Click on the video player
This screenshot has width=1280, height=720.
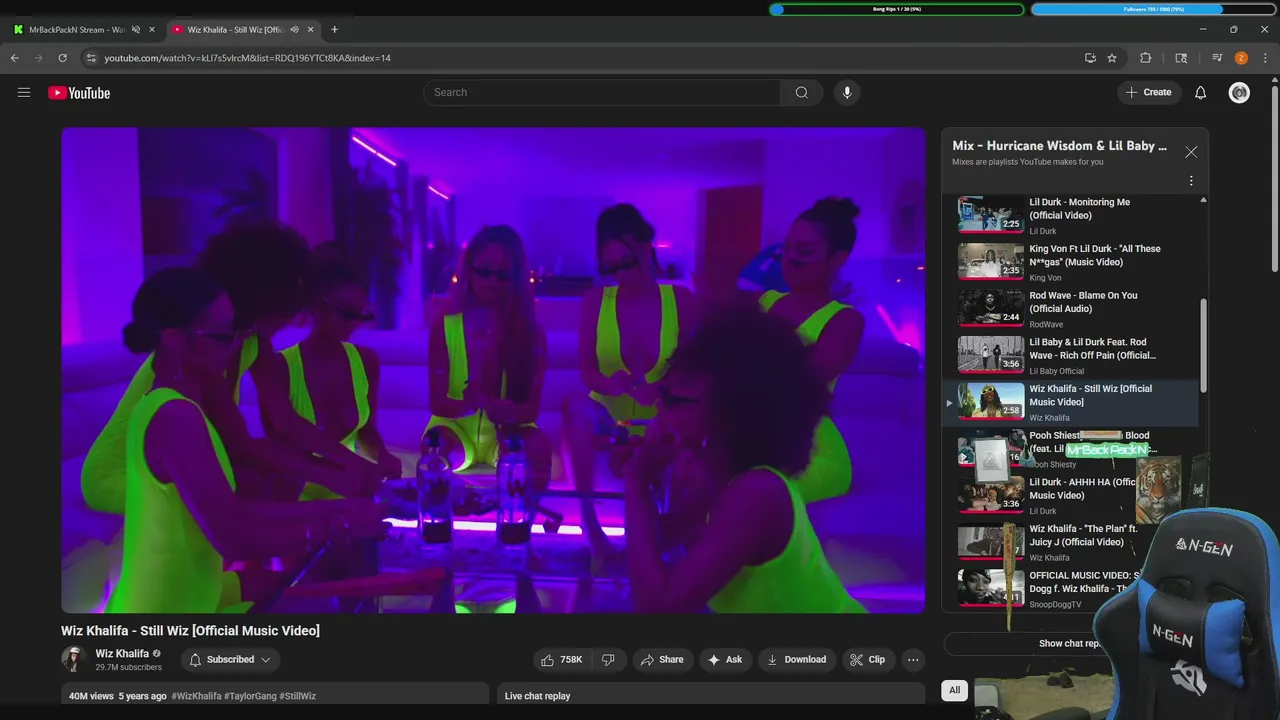tap(493, 370)
